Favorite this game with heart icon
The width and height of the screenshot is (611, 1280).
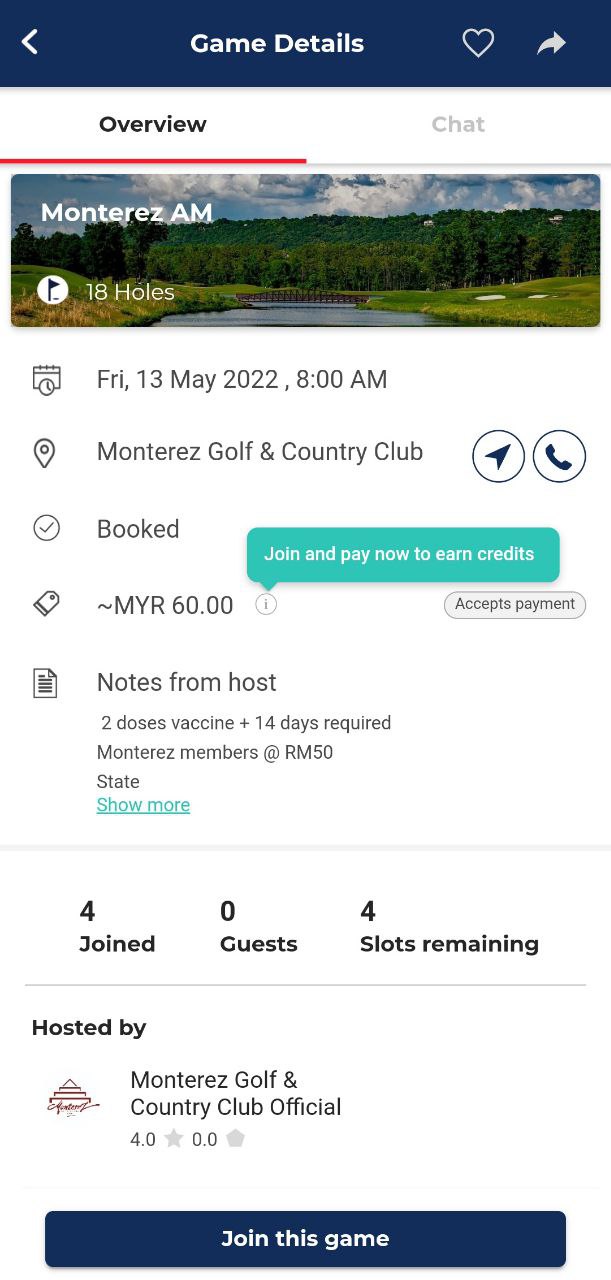(x=478, y=43)
